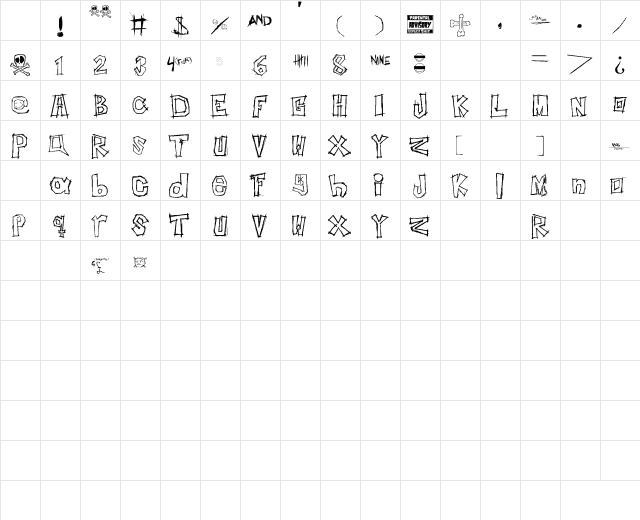
Task: Select the at-sign @ glyph
Action: [x=20, y=105]
